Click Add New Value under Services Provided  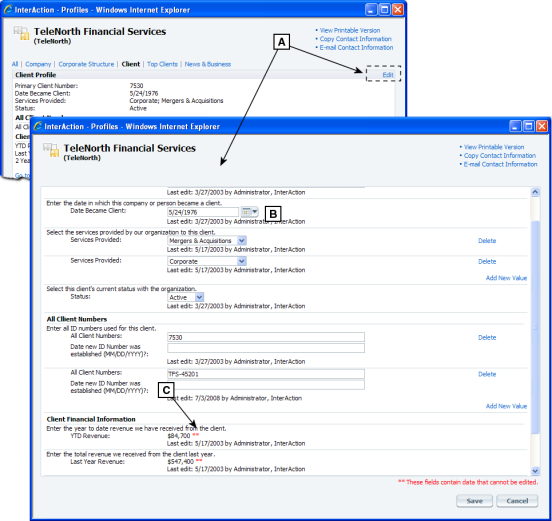(x=506, y=278)
